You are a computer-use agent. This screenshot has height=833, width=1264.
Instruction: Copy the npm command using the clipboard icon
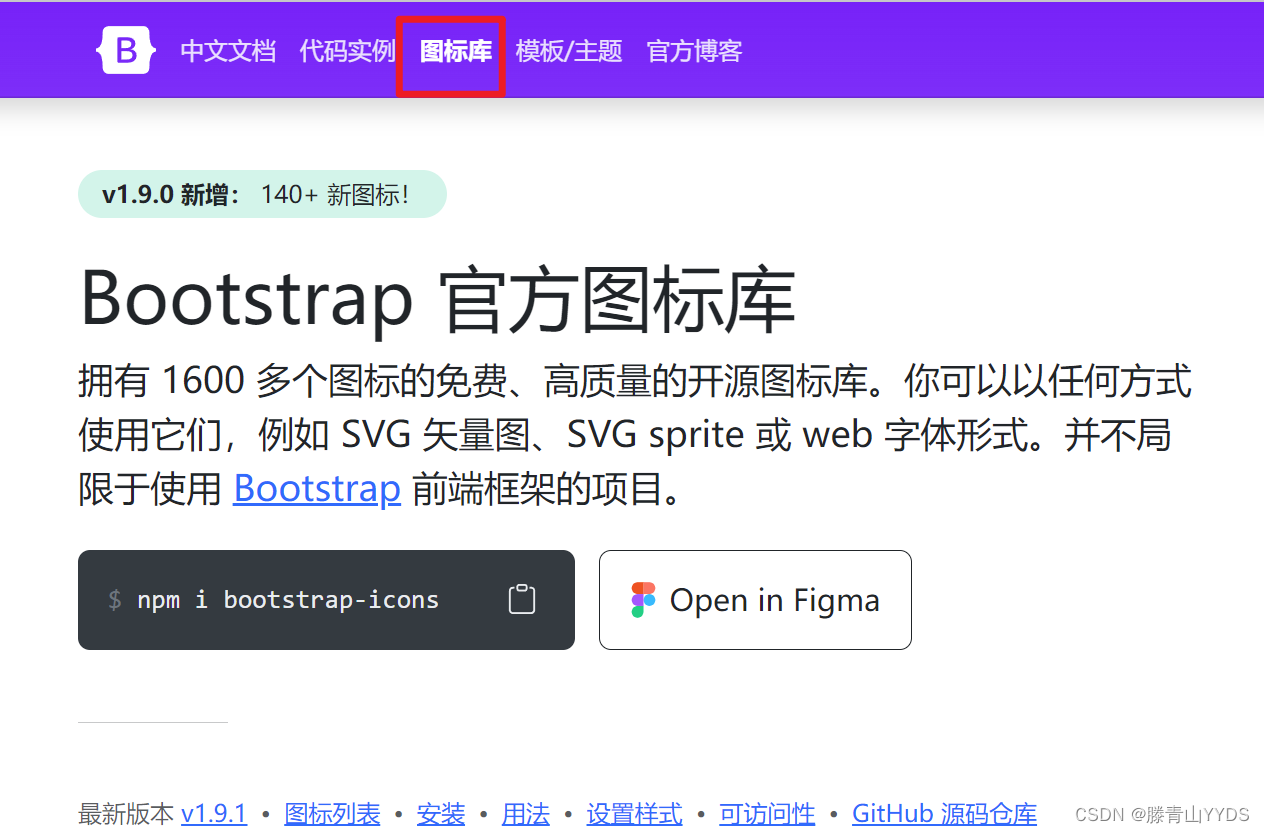(521, 597)
